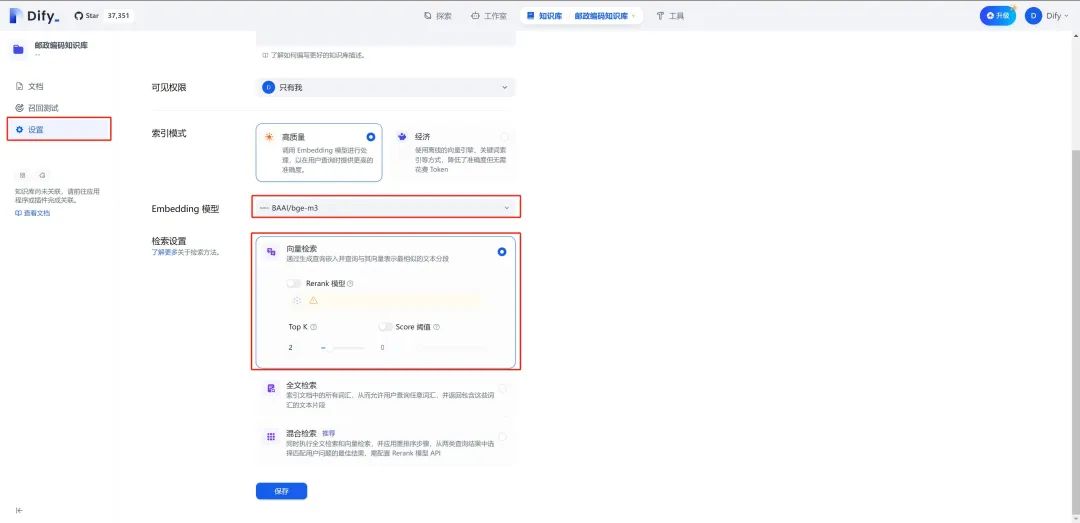
Task: Click the 经济 purple icon
Action: pos(402,137)
